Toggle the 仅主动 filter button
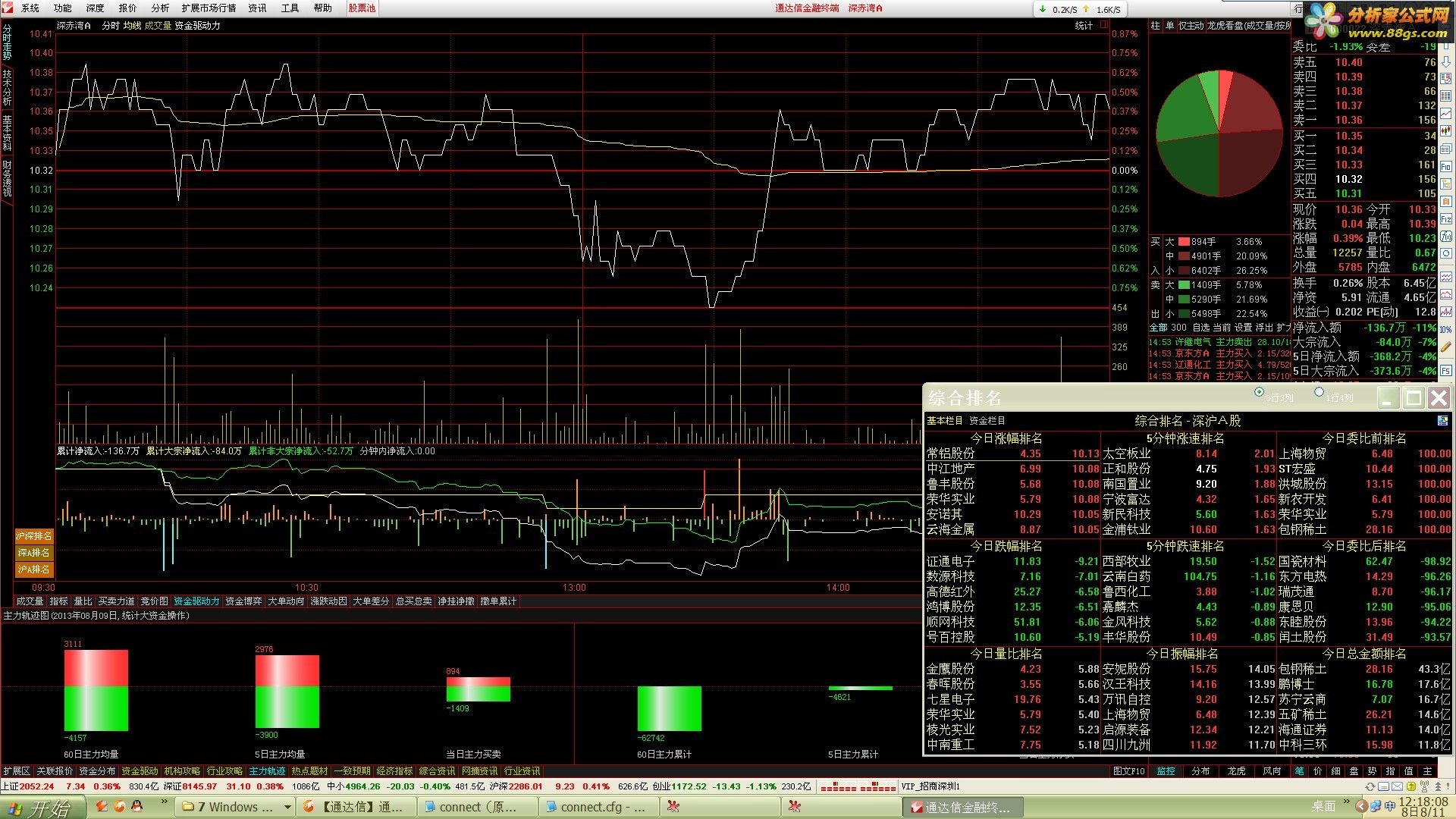The width and height of the screenshot is (1456, 819). tap(1191, 25)
